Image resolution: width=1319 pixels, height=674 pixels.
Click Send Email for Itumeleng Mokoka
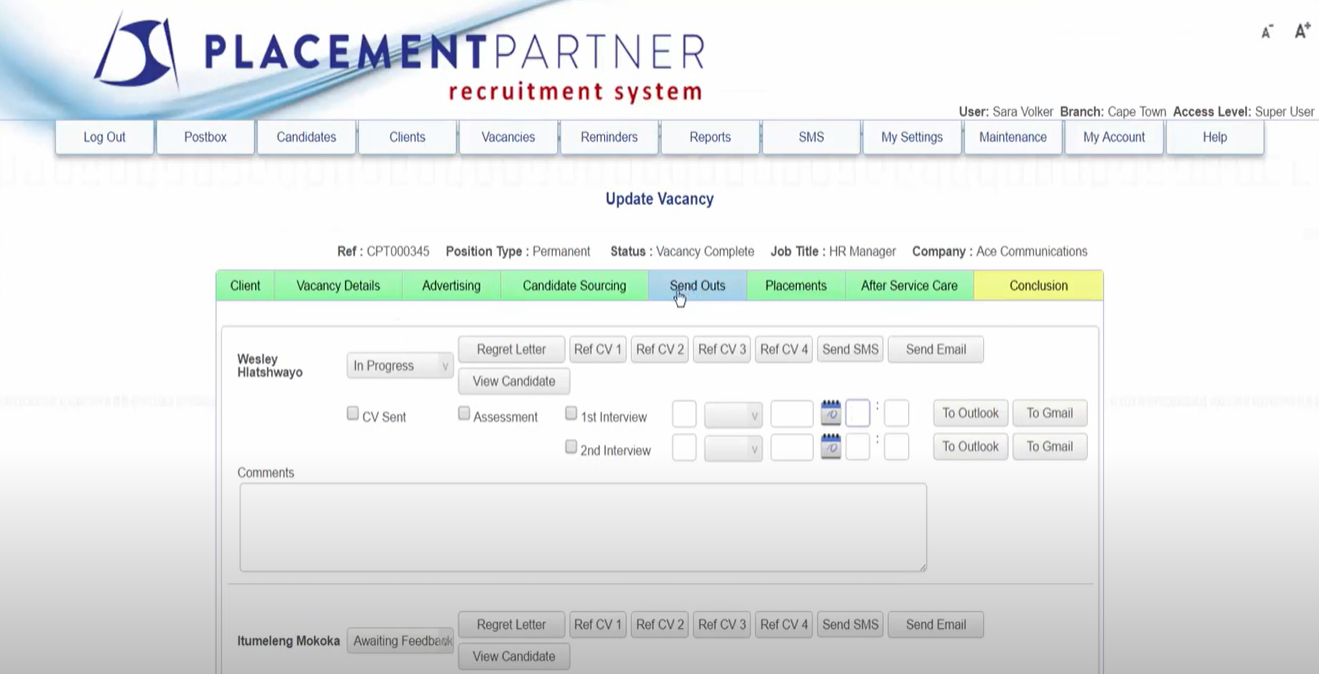(x=934, y=624)
